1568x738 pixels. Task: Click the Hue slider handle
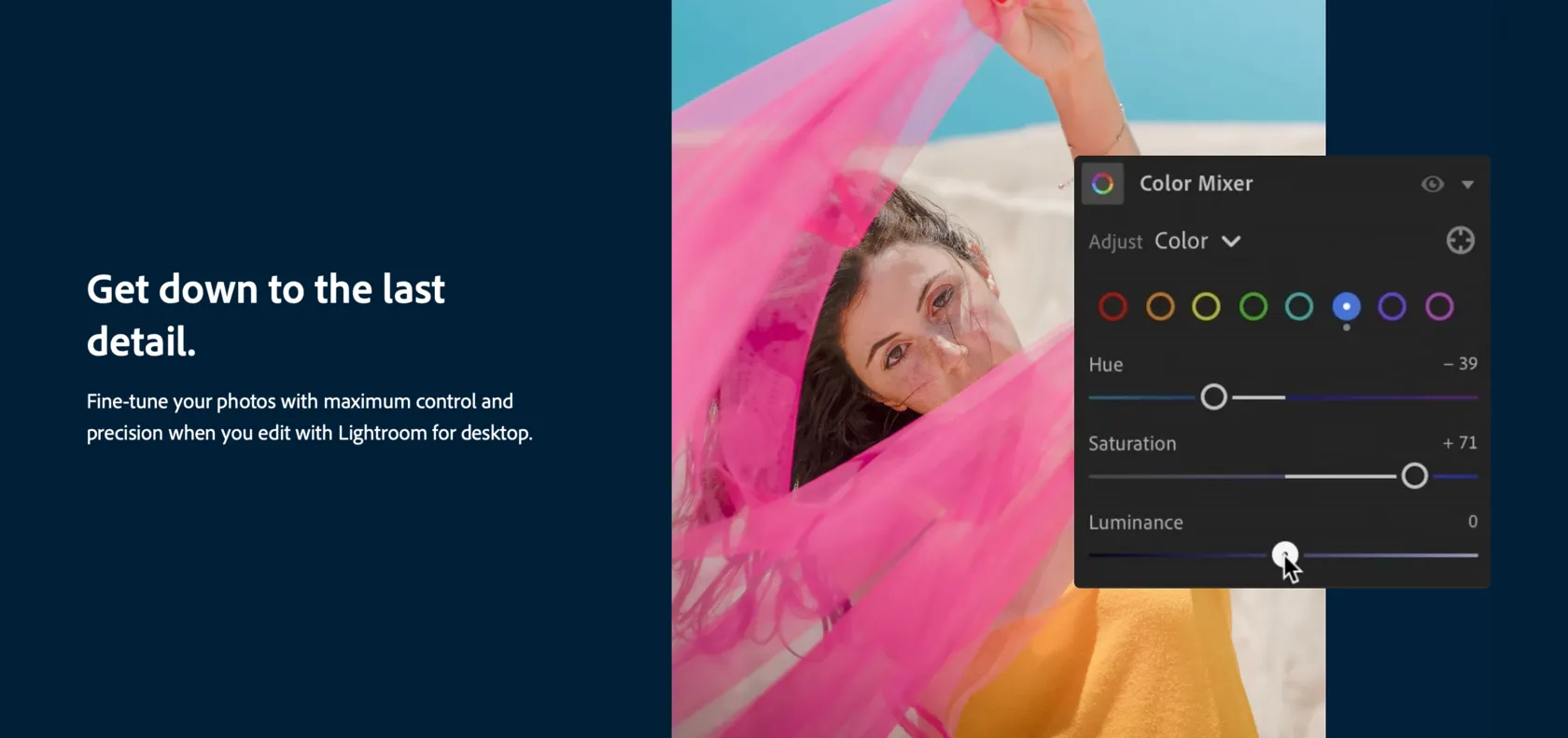coord(1213,397)
